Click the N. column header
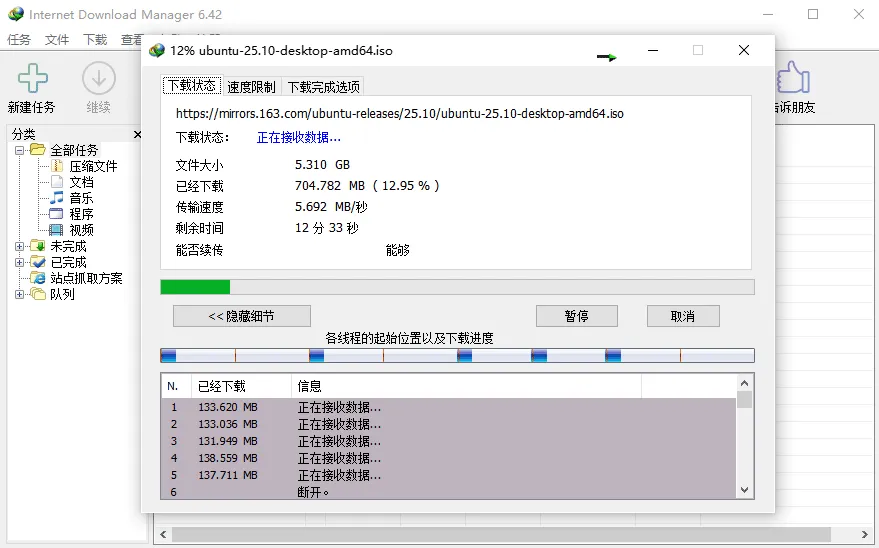 point(177,386)
